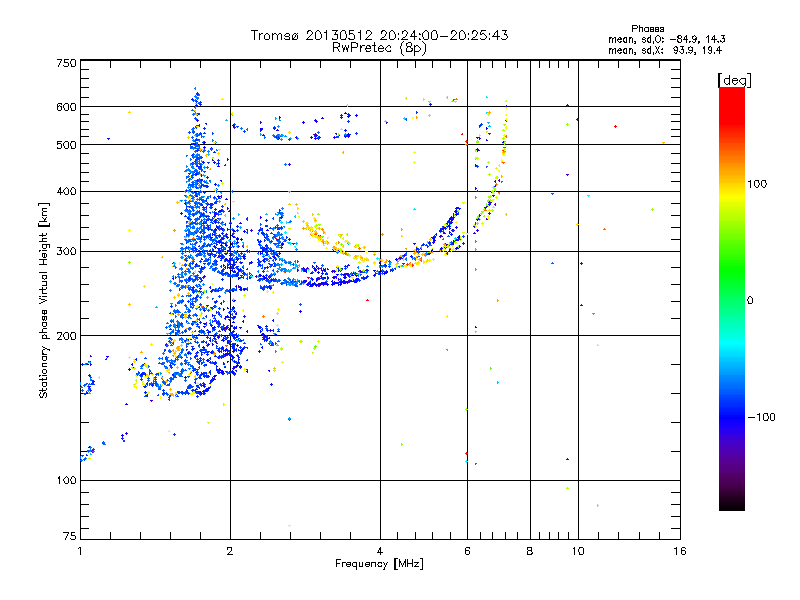
Task: Click the colorbar '0' tick label
Action: (750, 301)
